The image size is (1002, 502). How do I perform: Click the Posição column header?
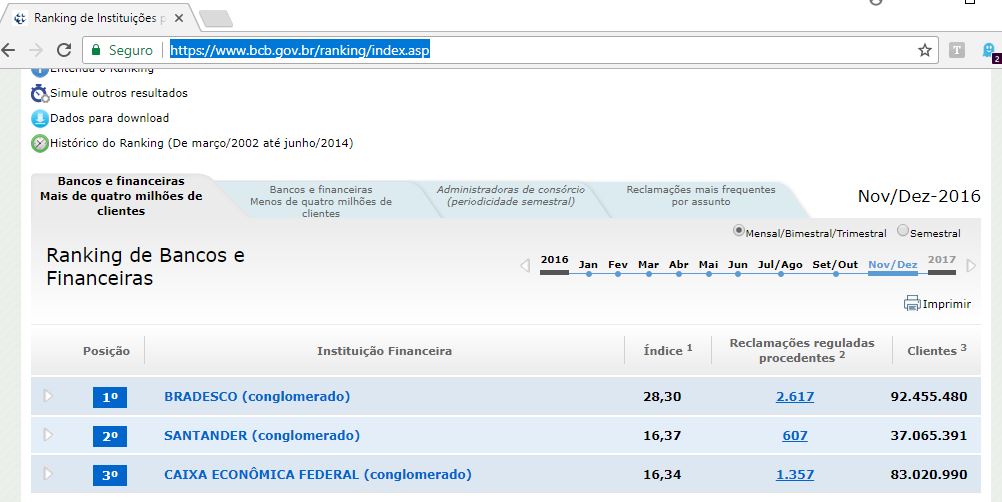pos(106,351)
